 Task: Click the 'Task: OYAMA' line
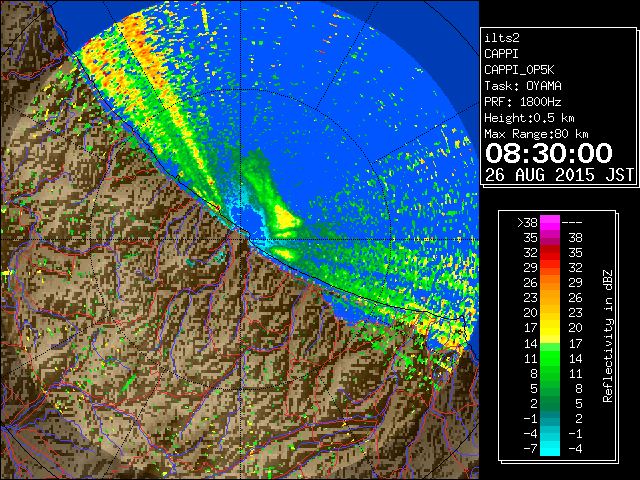click(523, 86)
